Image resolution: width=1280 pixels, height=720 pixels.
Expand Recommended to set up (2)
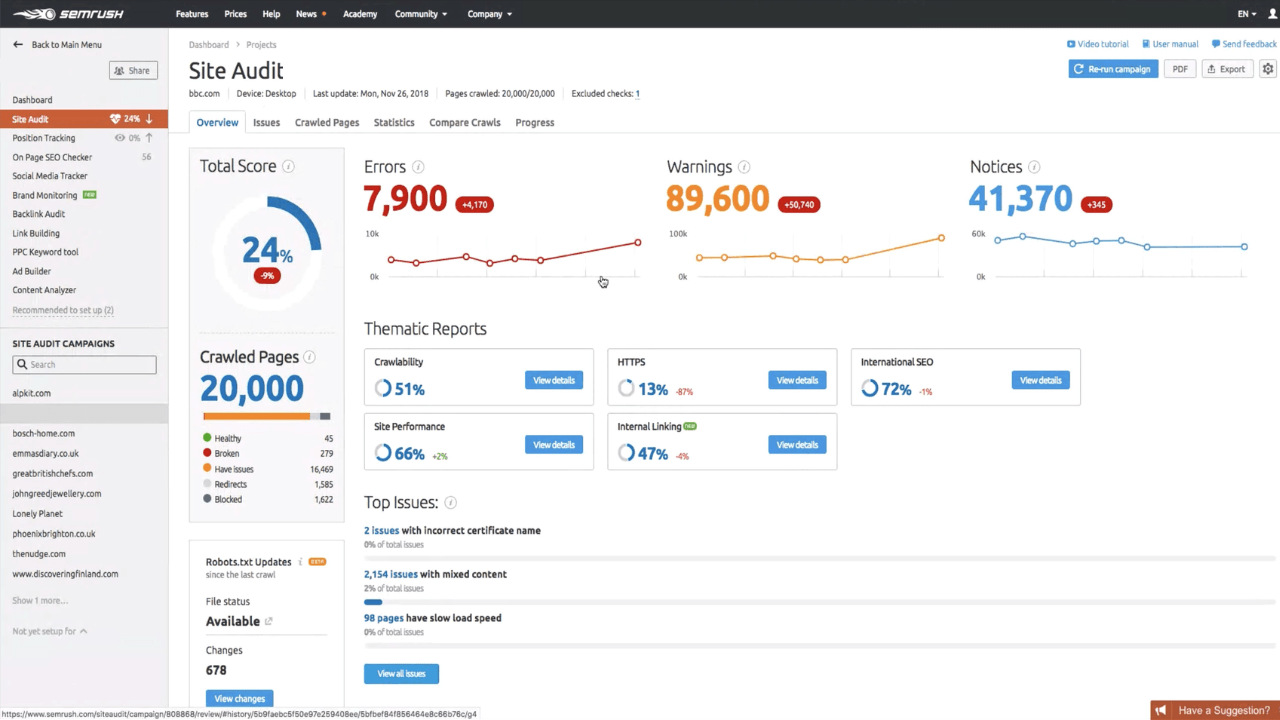[63, 310]
